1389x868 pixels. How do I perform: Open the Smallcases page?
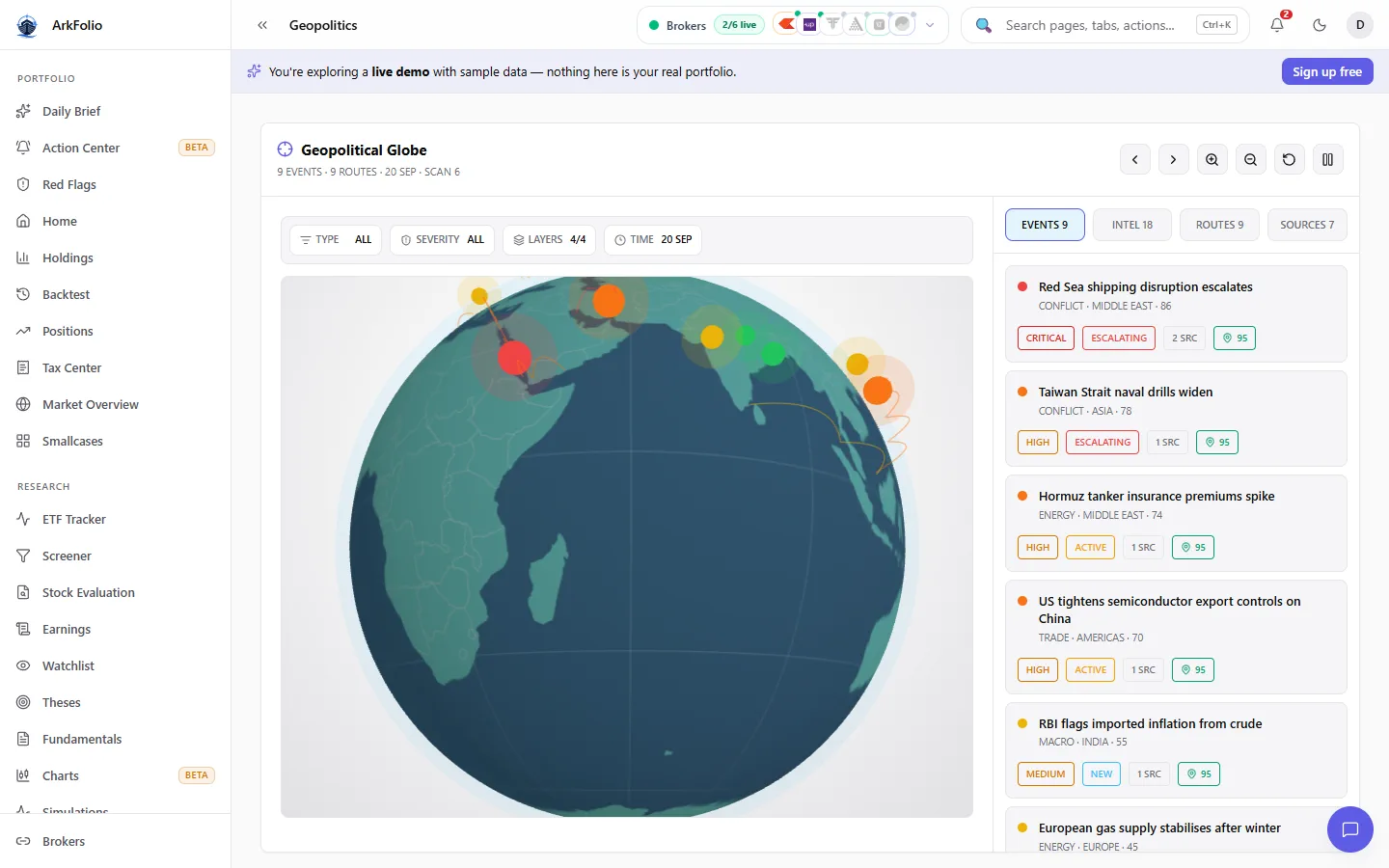point(116,441)
